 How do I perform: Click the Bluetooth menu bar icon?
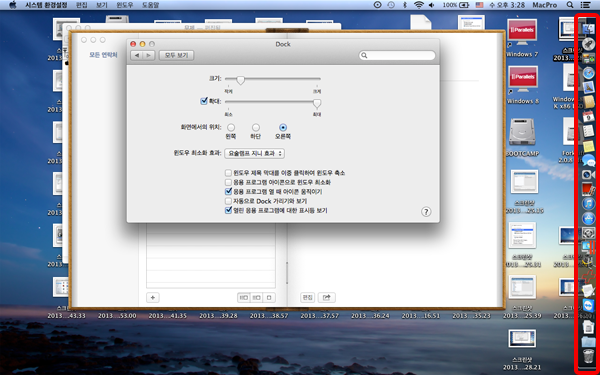pyautogui.click(x=405, y=5)
